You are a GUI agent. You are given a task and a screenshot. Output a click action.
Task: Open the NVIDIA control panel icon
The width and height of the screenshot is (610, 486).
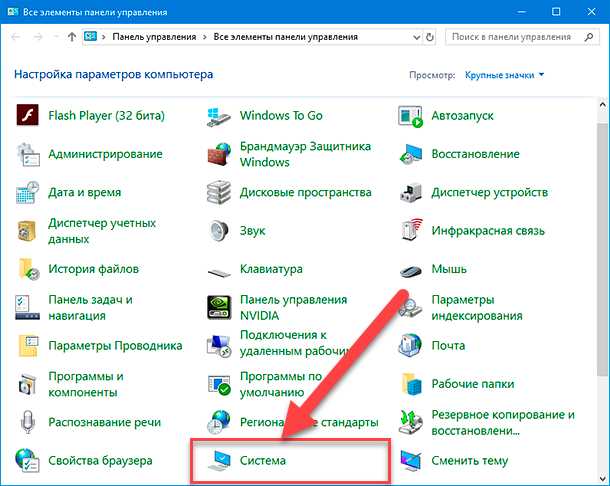[219, 307]
